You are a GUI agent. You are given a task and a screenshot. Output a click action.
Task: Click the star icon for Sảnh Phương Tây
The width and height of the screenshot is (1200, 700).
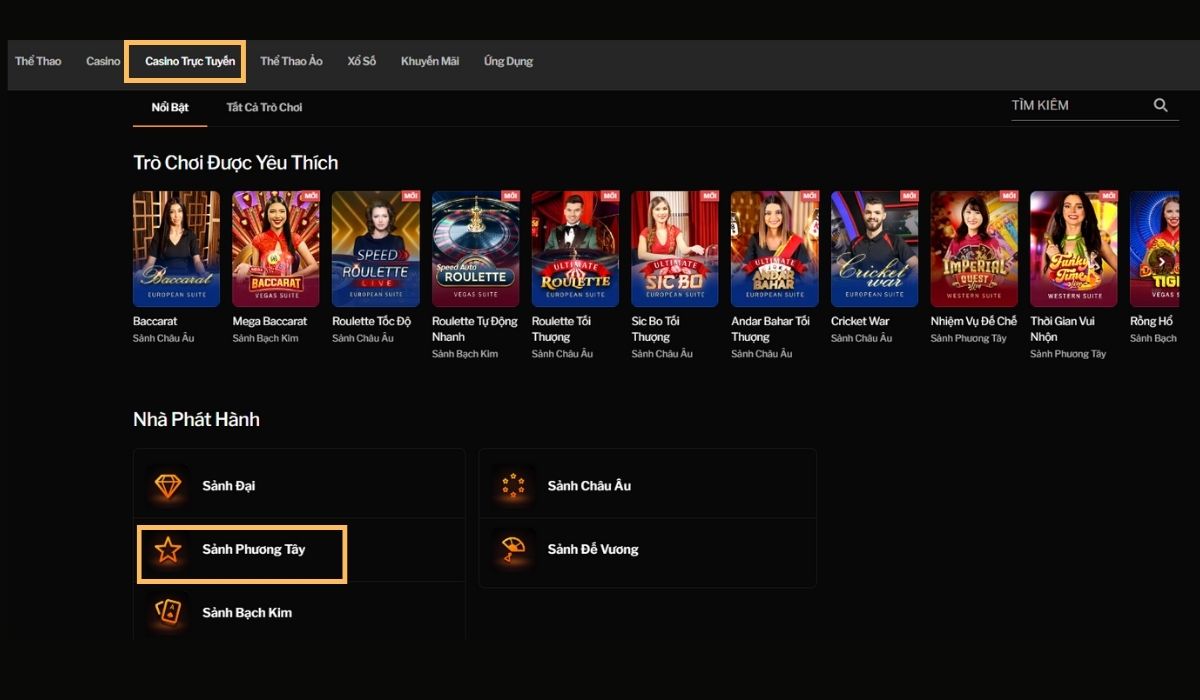point(168,549)
